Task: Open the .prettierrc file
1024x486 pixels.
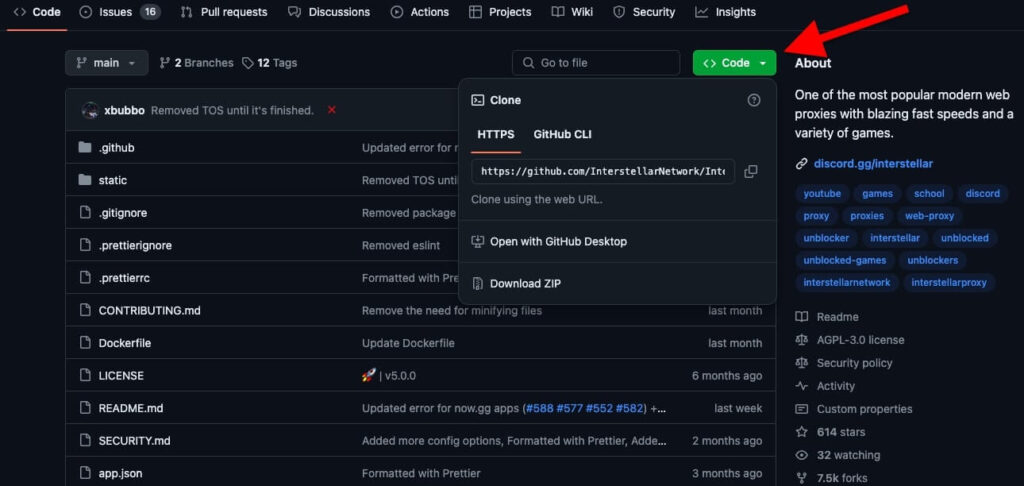Action: point(124,278)
